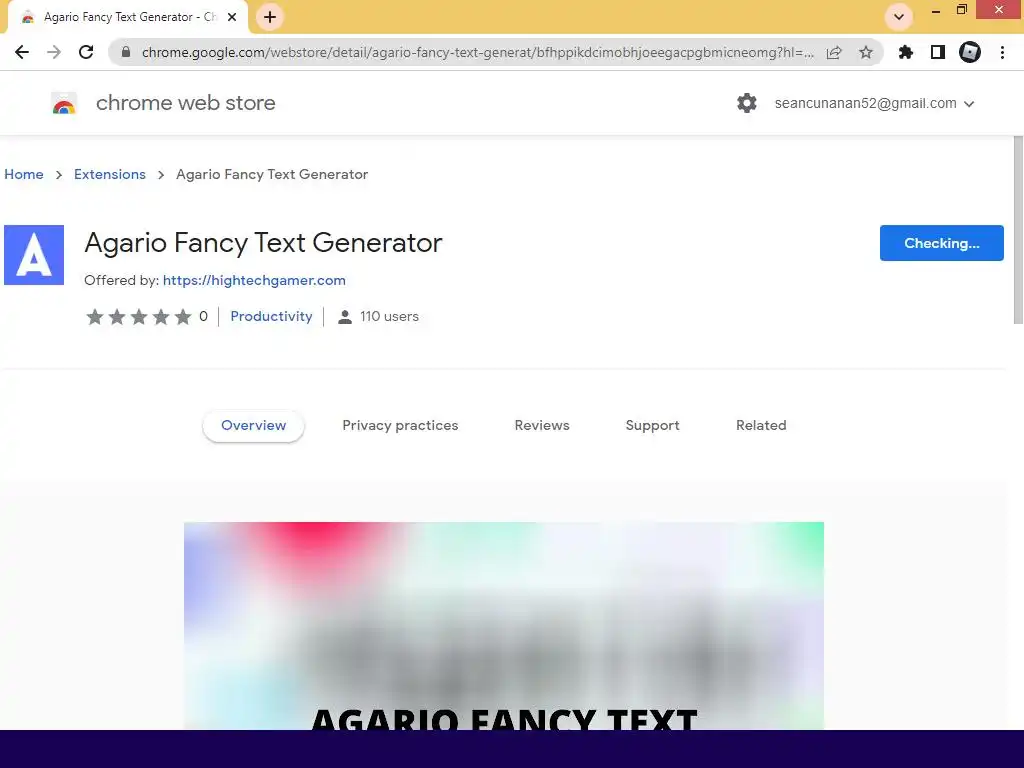Viewport: 1024px width, 768px height.
Task: Click the Agario extension 'A' logo
Action: [34, 255]
